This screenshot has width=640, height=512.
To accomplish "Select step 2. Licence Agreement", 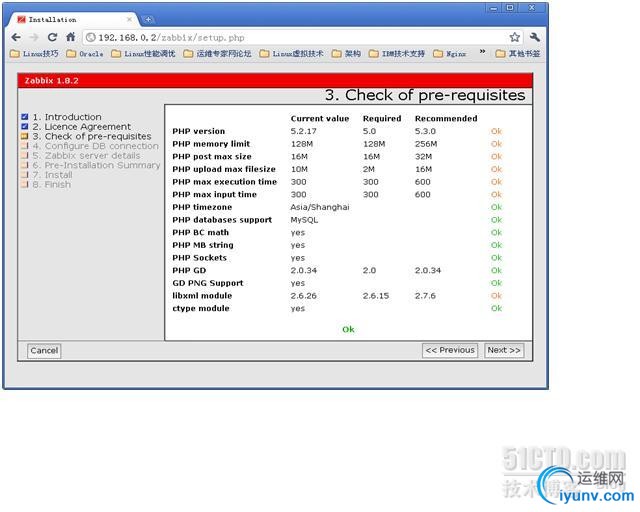I will pos(82,127).
